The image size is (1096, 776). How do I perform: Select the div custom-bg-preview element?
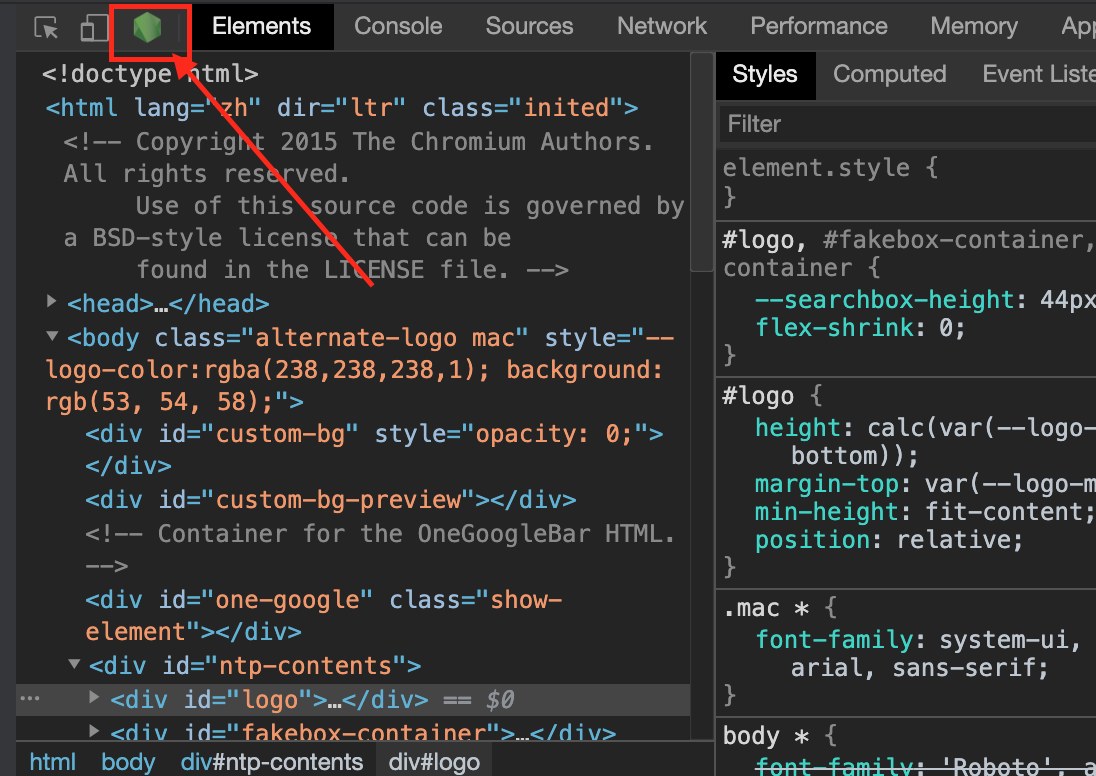click(x=331, y=500)
